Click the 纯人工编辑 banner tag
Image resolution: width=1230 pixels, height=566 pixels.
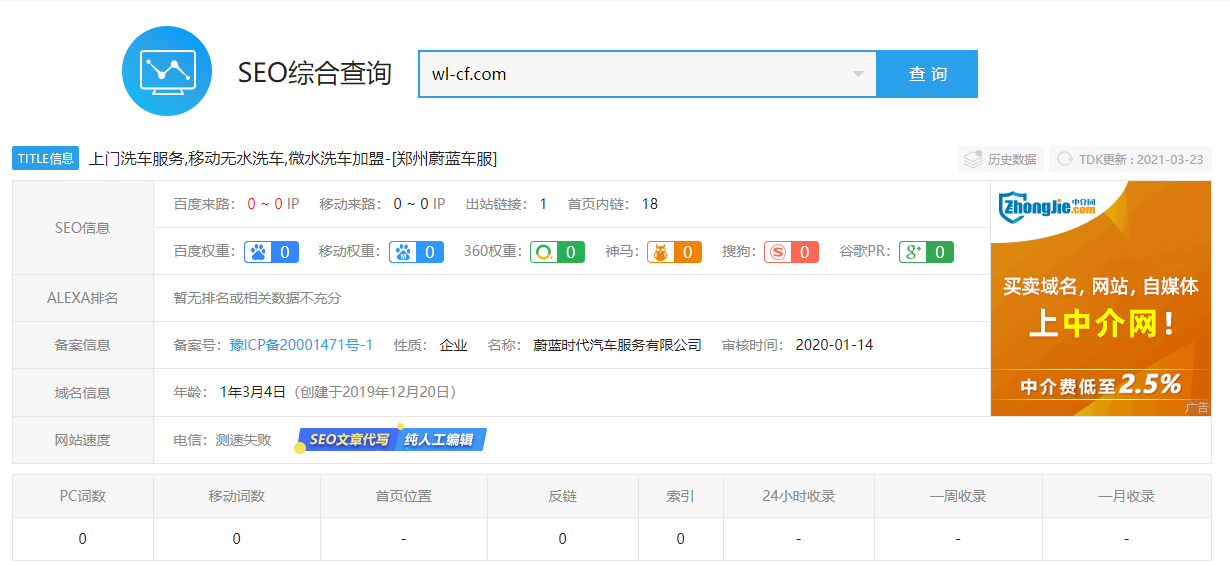click(440, 439)
